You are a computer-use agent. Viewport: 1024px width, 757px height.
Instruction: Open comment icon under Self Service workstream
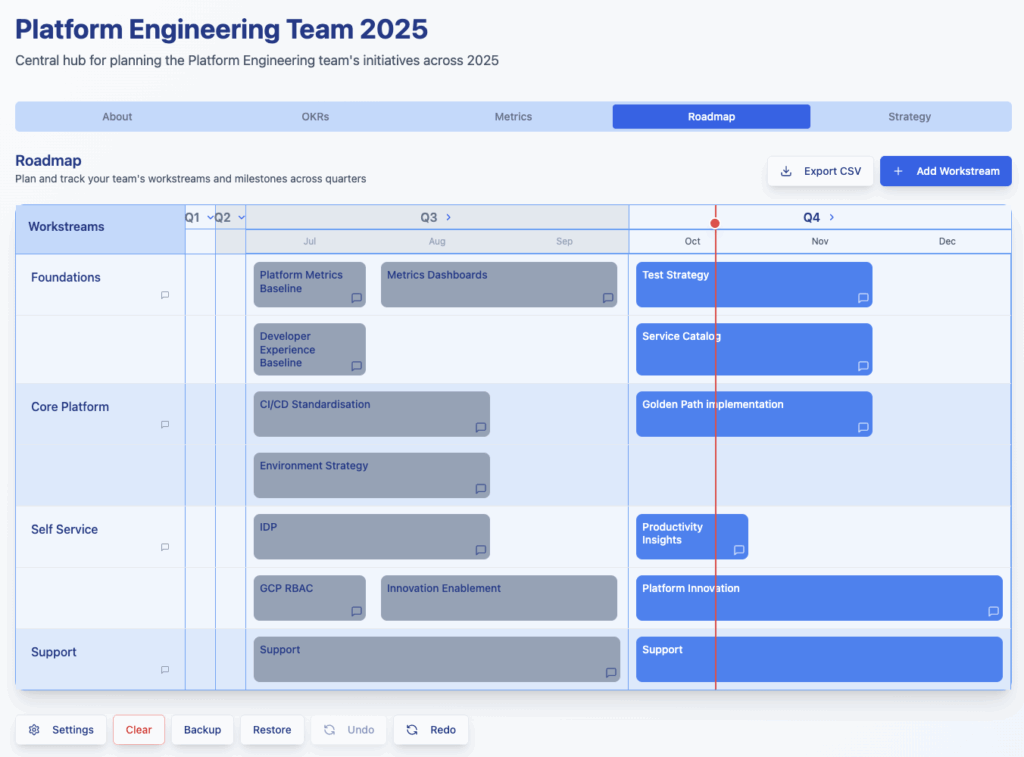(x=165, y=547)
